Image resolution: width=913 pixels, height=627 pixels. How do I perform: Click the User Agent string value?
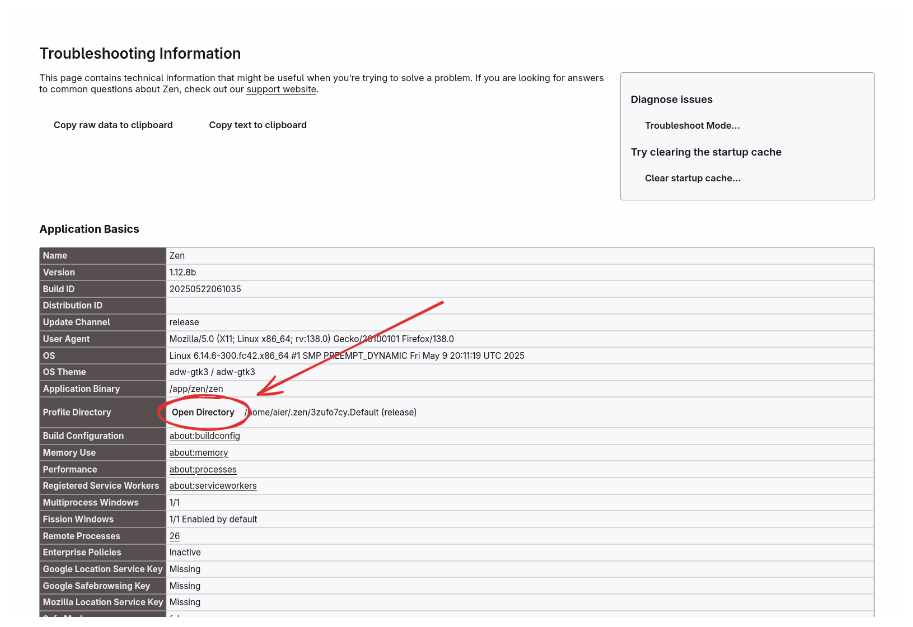[x=312, y=339]
